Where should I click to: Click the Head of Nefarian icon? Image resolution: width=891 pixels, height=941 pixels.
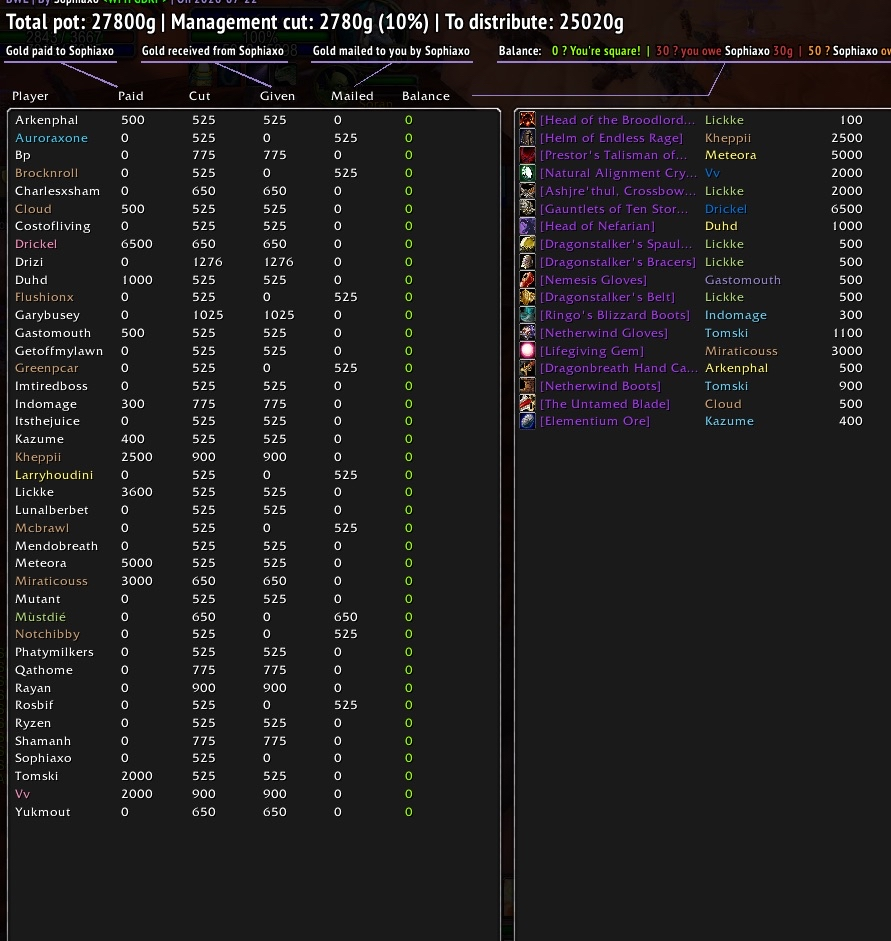527,226
